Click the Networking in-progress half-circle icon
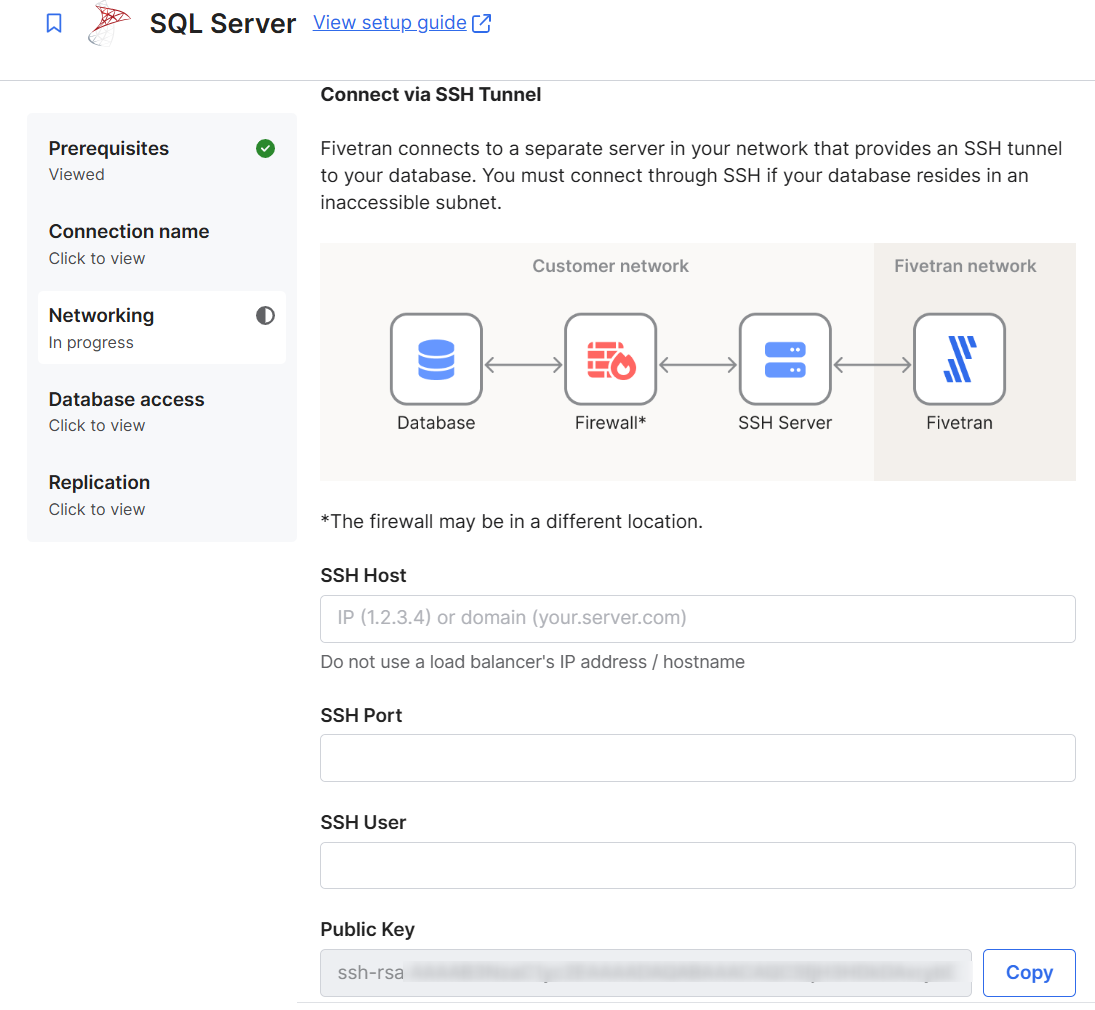Viewport: 1095px width, 1010px height. [x=265, y=316]
